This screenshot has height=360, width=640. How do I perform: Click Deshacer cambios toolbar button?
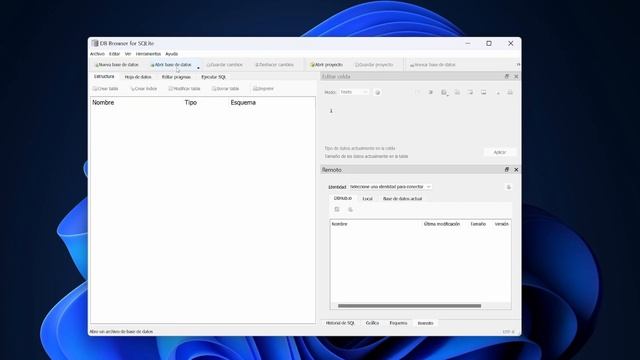[x=274, y=65]
